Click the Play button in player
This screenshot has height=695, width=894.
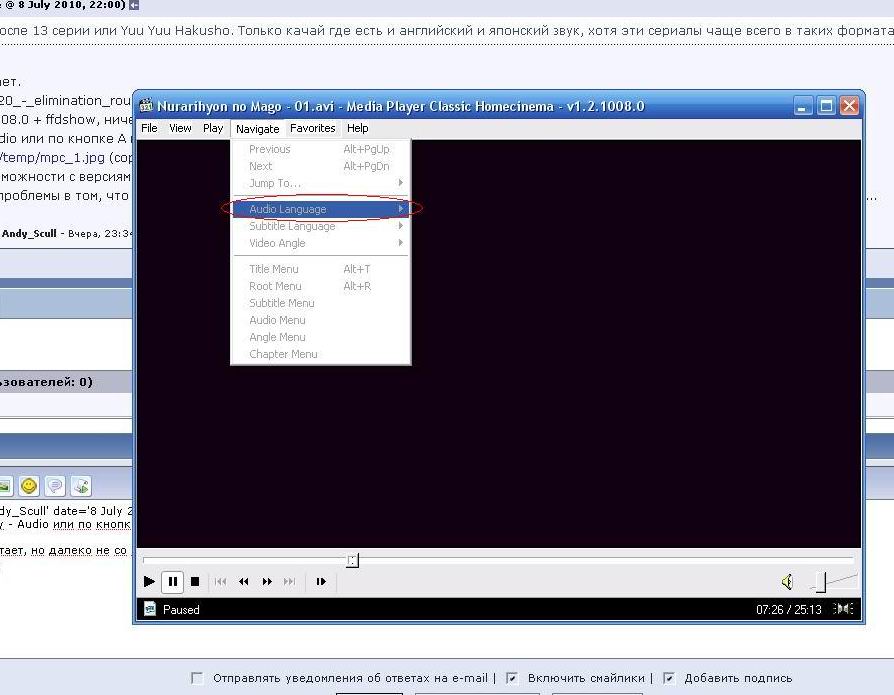point(149,582)
